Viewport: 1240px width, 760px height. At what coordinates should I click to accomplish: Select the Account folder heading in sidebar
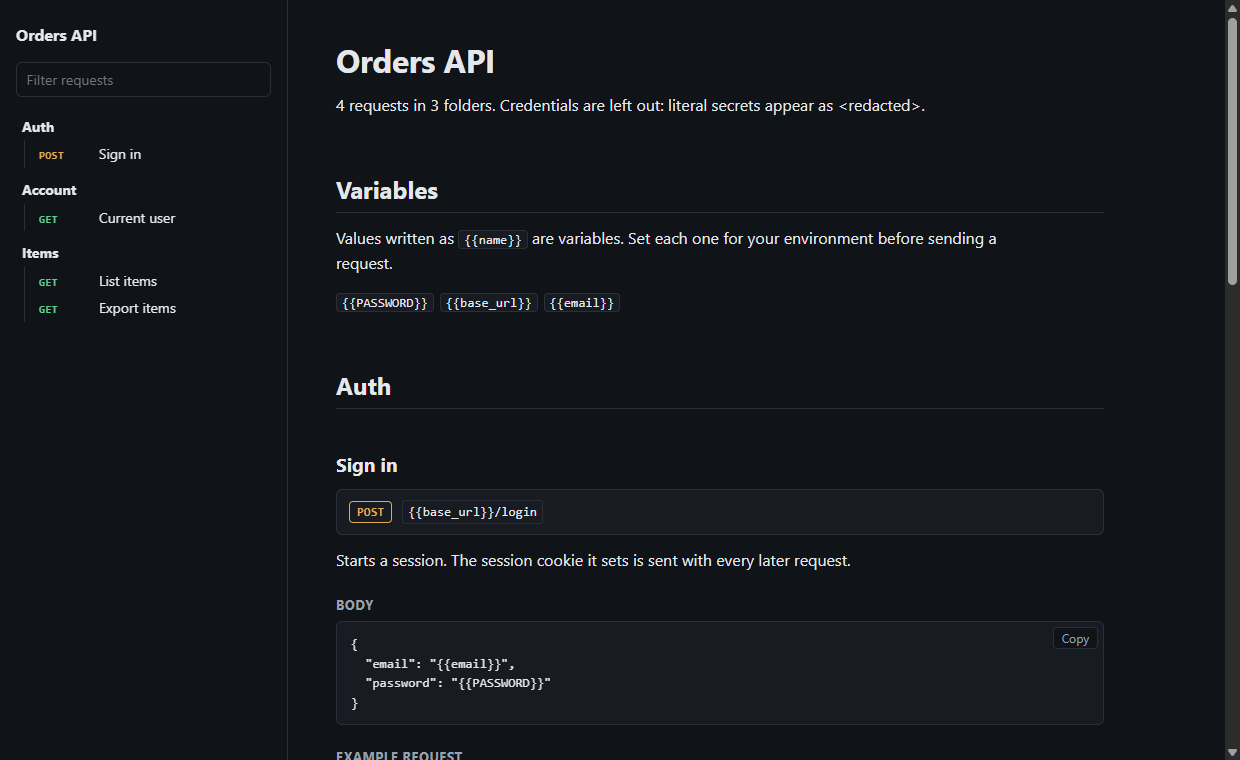click(49, 190)
